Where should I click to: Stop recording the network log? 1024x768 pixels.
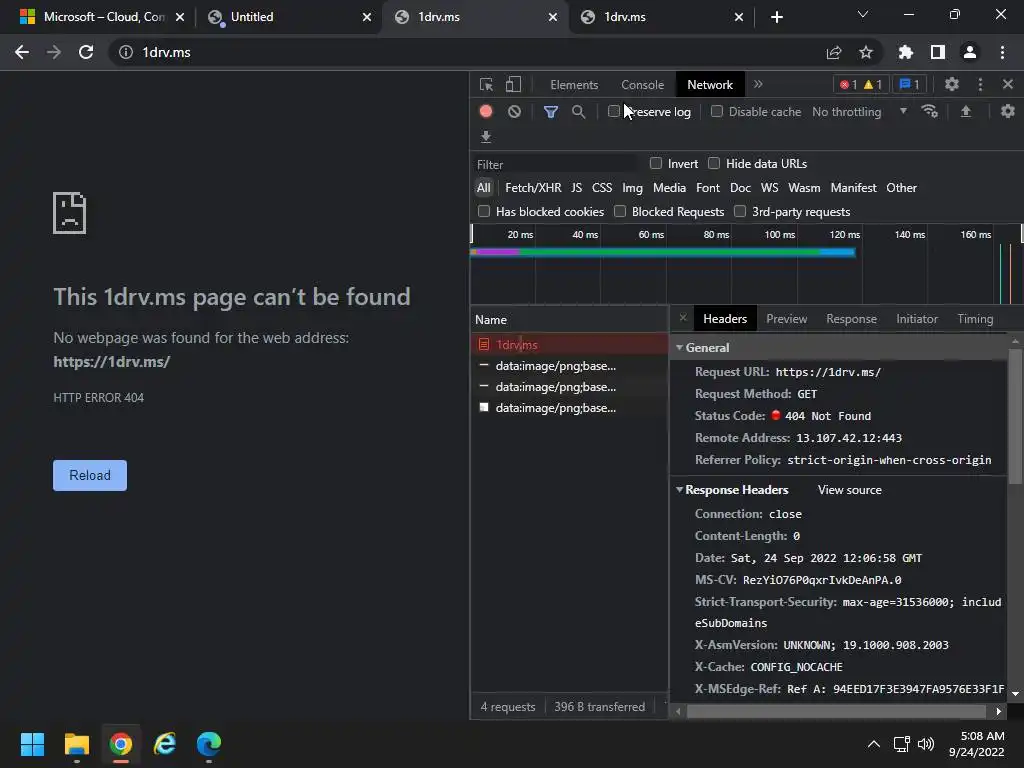click(486, 112)
